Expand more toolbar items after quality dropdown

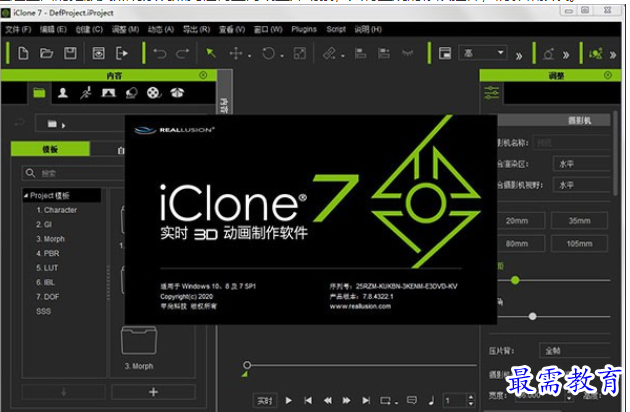pos(519,55)
